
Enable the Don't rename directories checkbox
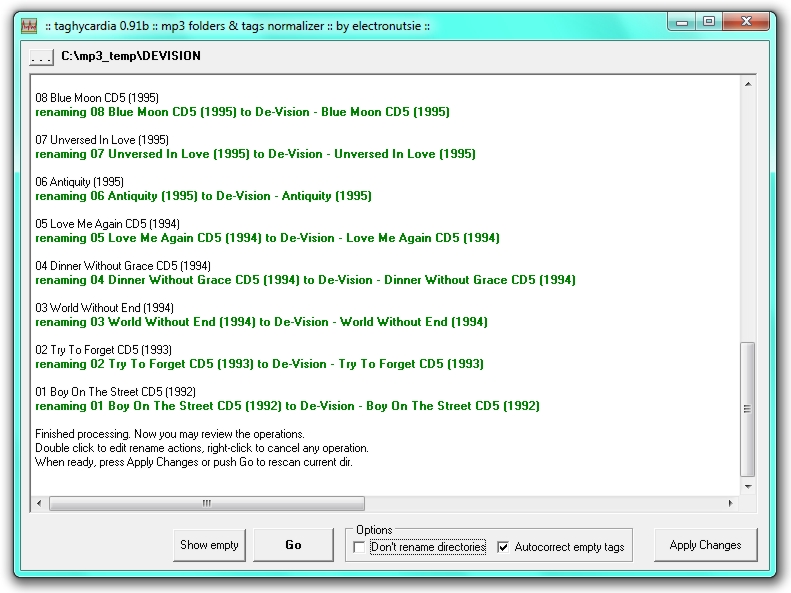tap(359, 547)
